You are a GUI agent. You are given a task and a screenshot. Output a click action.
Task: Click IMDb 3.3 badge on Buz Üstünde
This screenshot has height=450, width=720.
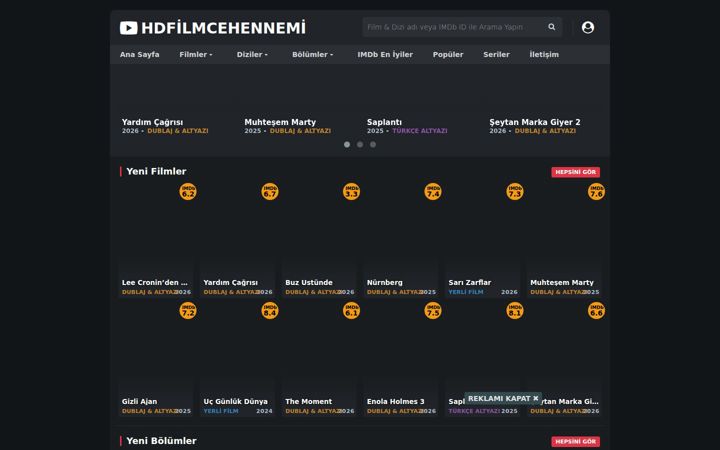point(351,191)
